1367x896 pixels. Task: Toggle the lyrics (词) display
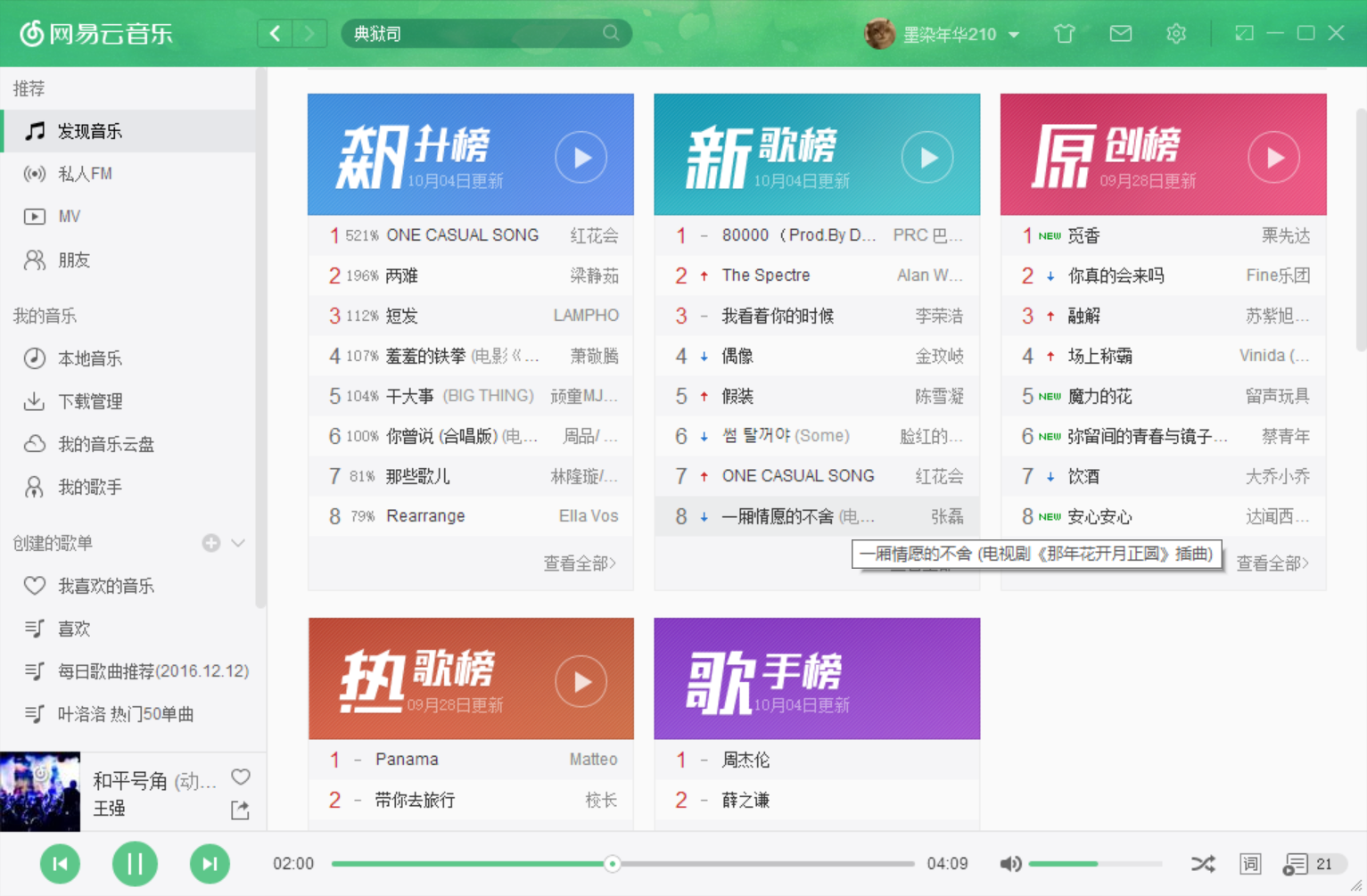pyautogui.click(x=1250, y=864)
